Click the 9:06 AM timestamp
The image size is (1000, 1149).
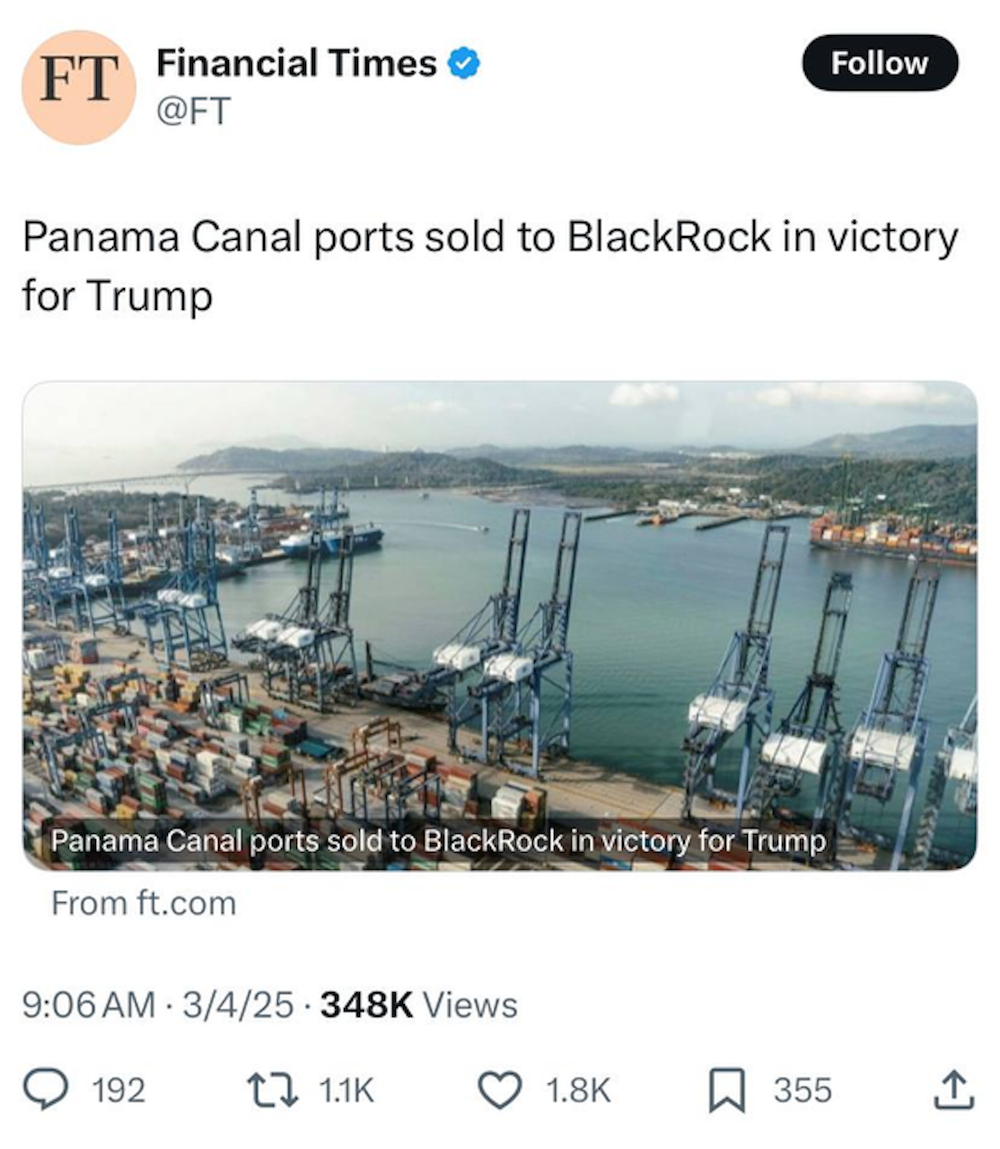tap(88, 1004)
